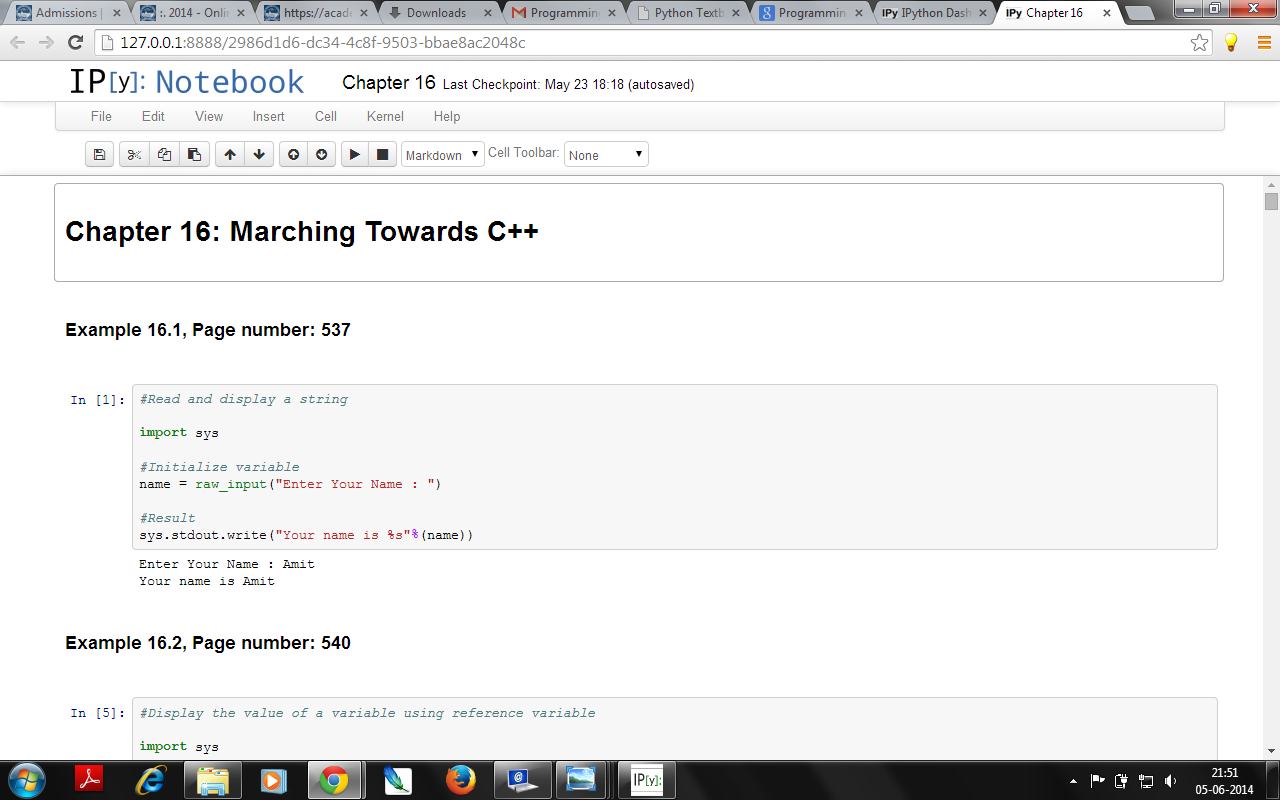Screen dimensions: 1280x800
Task: Save the notebook with the floppy disk icon
Action: pos(99,155)
